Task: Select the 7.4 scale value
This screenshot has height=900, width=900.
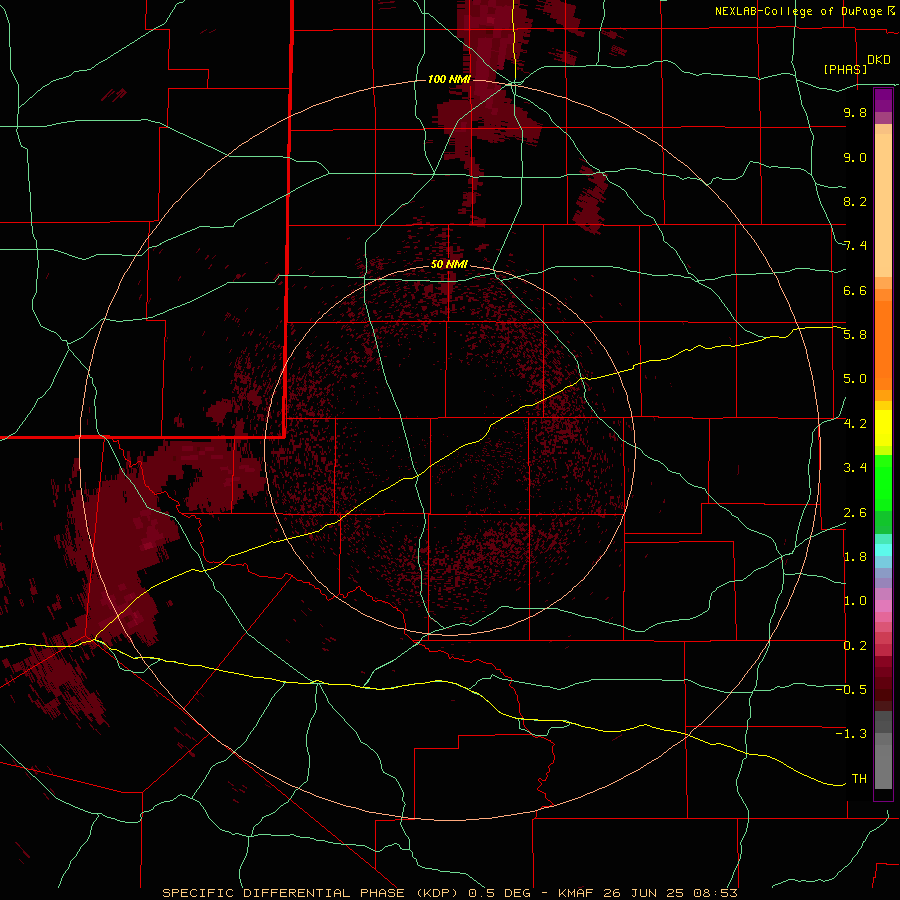Action: pos(855,246)
